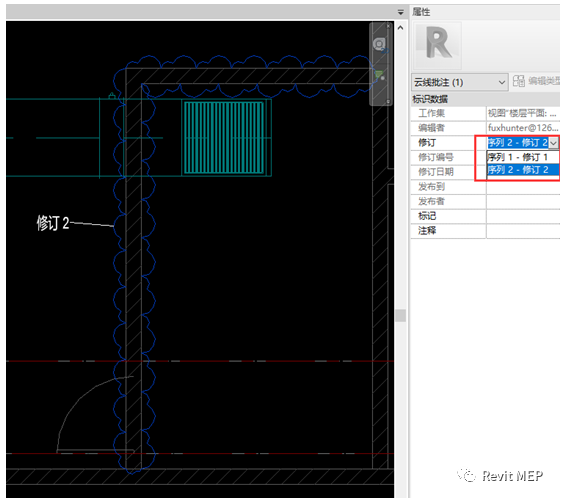Open the 2D steering wheel navigation tool

pos(380,45)
